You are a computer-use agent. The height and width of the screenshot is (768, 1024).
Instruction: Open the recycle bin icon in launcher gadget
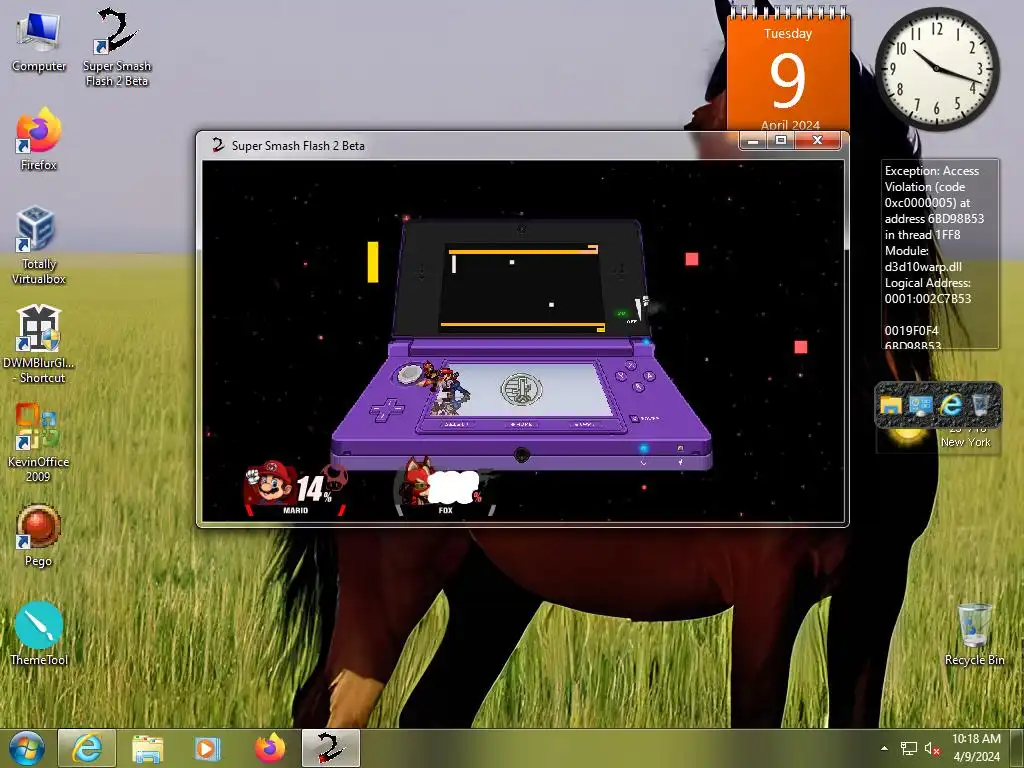[x=980, y=406]
